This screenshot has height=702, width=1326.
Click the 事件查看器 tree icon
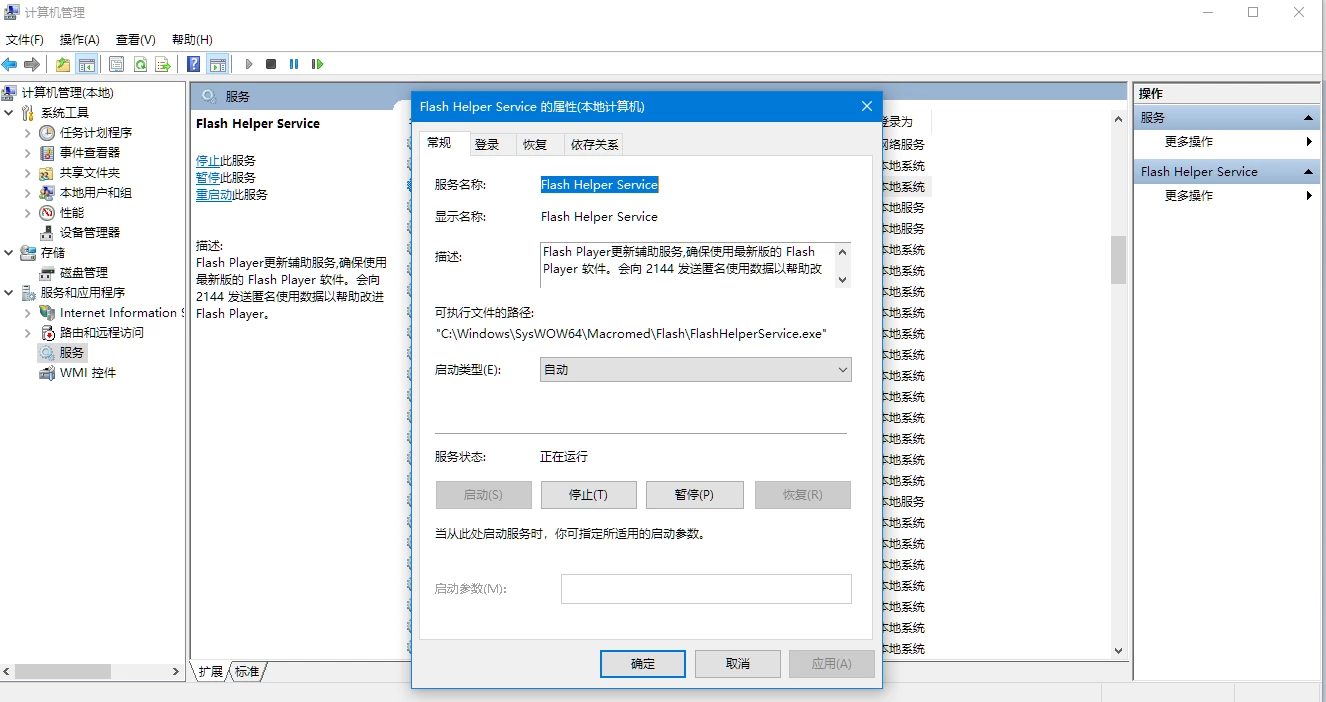47,153
